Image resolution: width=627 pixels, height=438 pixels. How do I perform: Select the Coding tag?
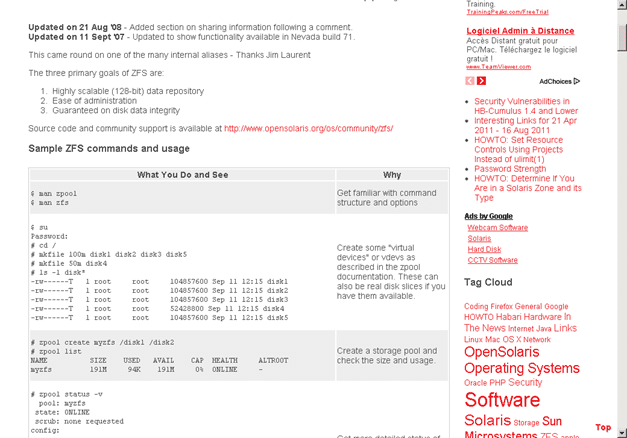(476, 306)
